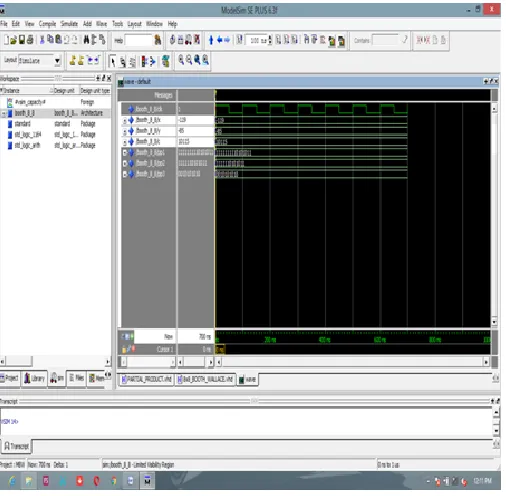Open the Layout combo box dropdown arrow
This screenshot has height=496, width=506.
(57, 61)
